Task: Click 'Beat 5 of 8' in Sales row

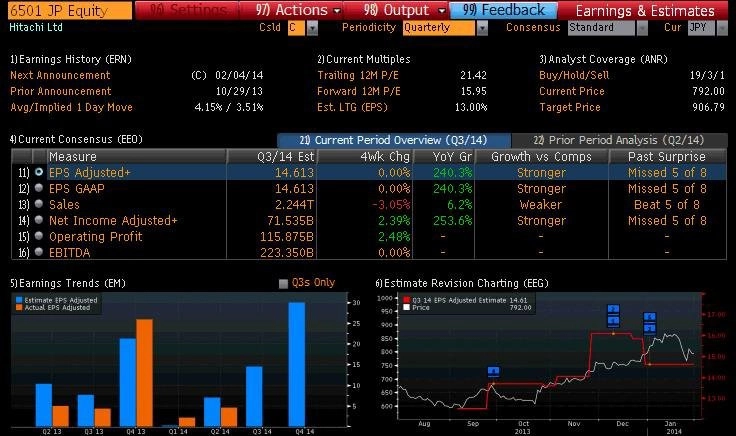Action: tap(667, 205)
